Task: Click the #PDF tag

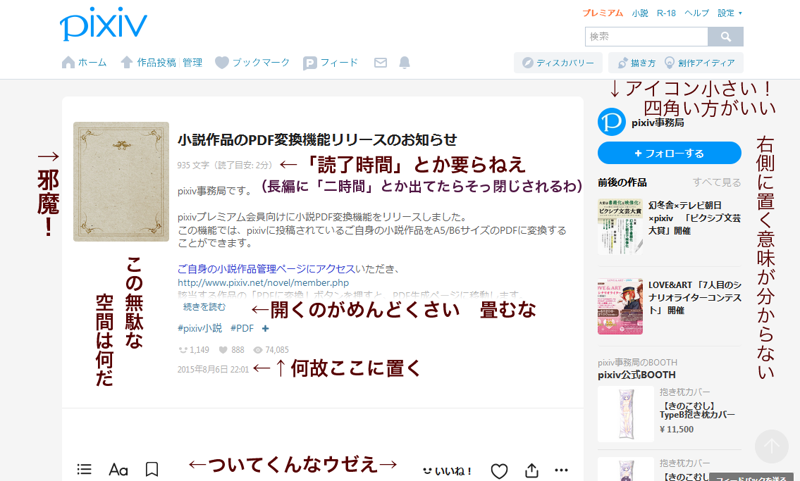Action: tap(242, 328)
